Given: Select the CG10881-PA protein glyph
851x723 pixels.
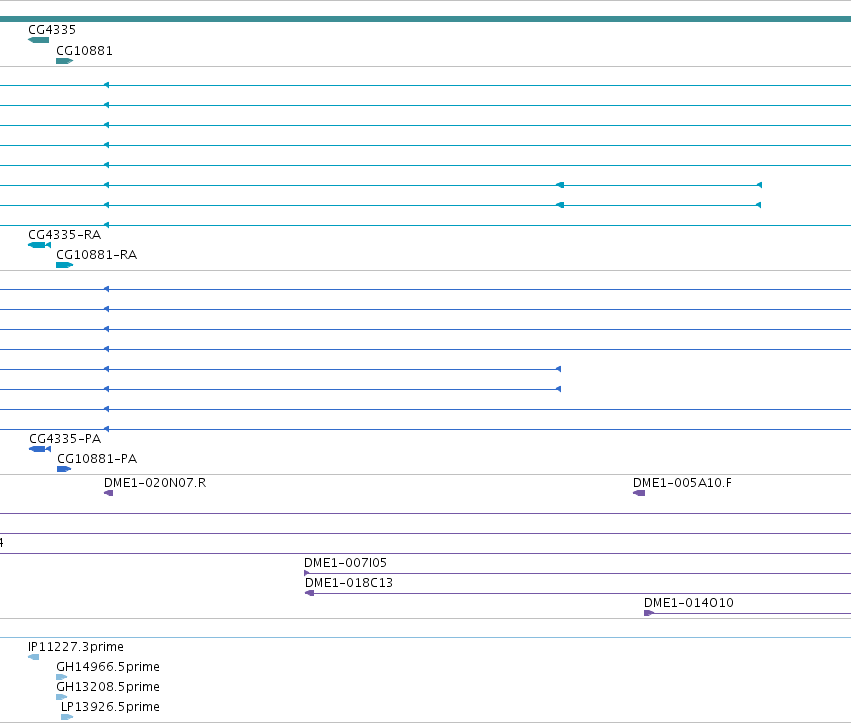Looking at the screenshot, I should pos(64,469).
